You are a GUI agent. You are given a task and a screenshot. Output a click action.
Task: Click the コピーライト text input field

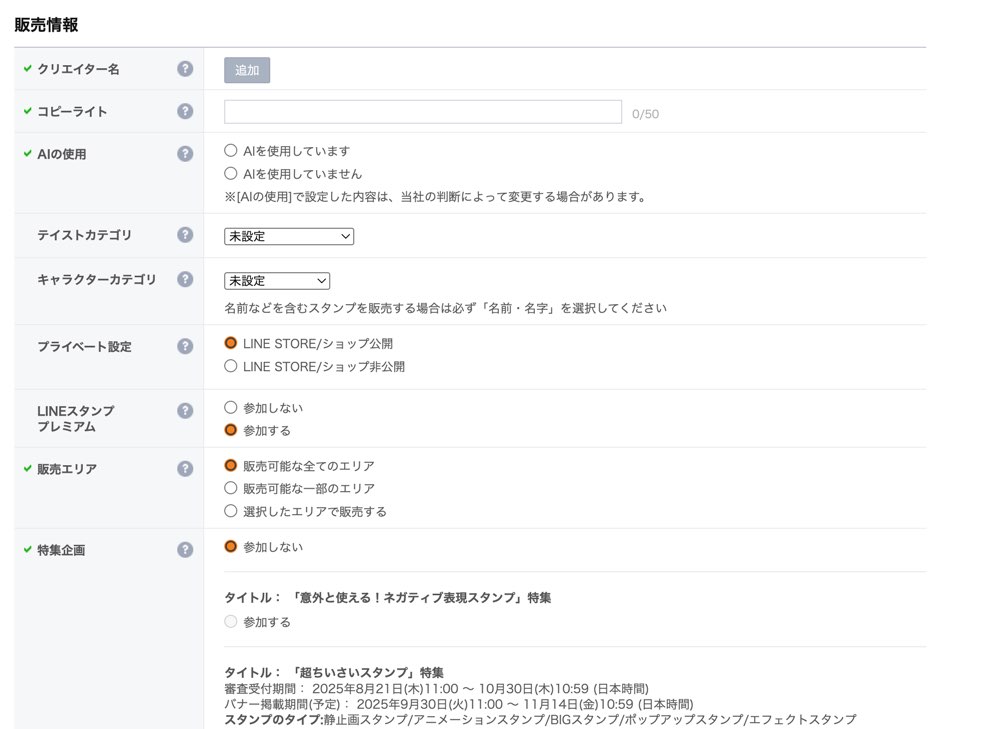(x=422, y=112)
